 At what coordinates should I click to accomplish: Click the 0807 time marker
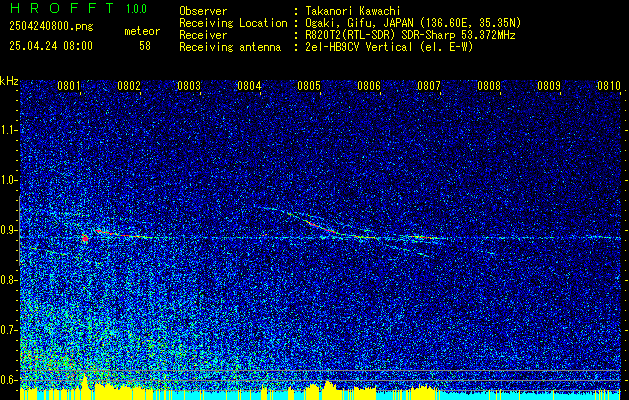tap(429, 86)
